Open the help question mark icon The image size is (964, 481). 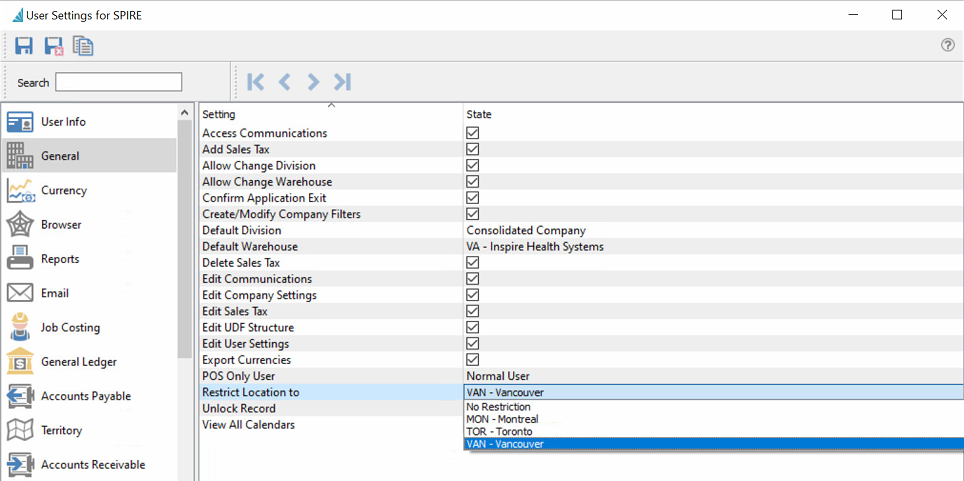click(x=948, y=46)
